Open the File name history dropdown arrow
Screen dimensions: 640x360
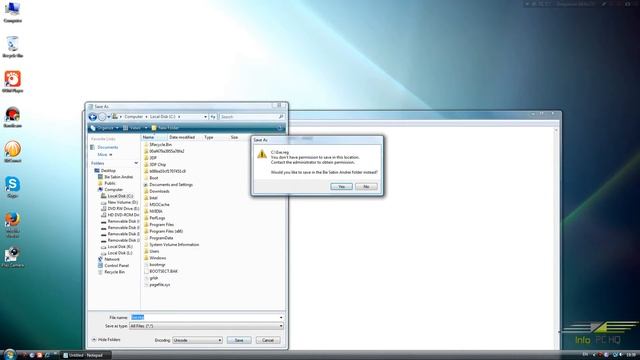(281, 317)
